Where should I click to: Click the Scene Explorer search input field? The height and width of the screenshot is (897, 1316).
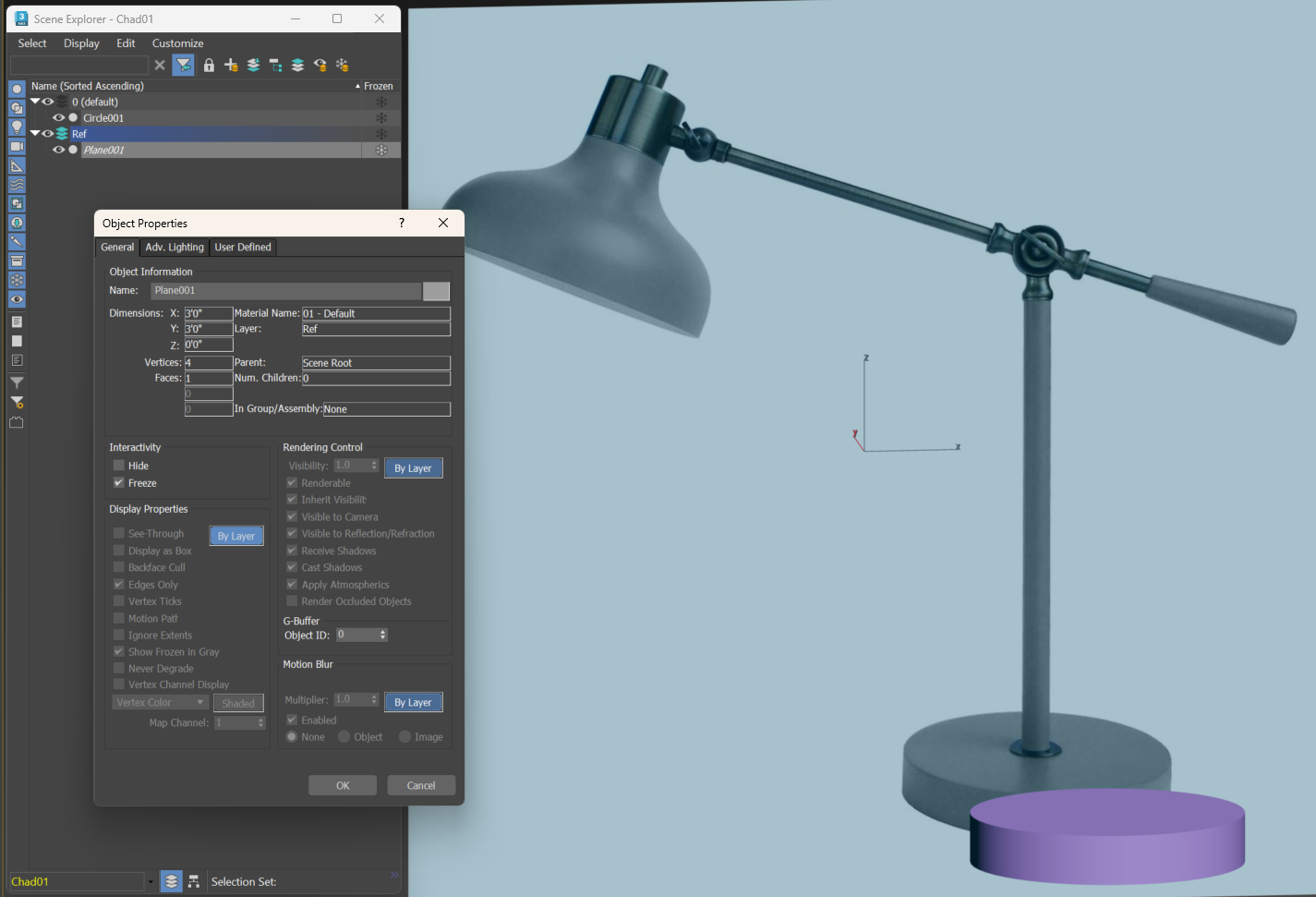pos(79,65)
